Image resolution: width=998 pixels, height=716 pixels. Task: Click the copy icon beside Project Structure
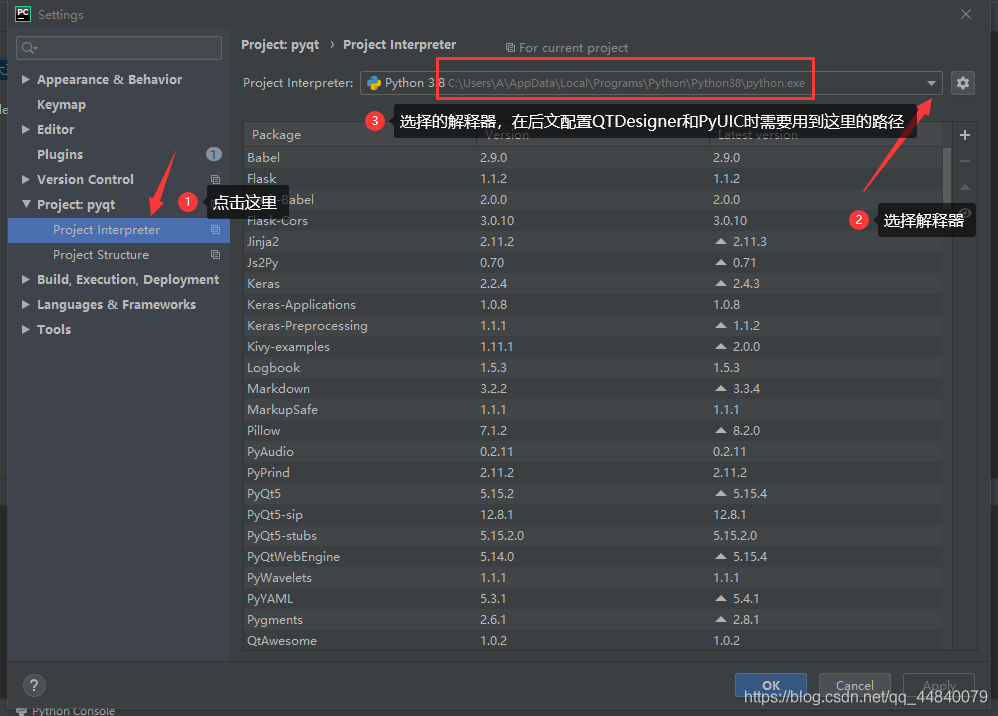click(x=215, y=255)
